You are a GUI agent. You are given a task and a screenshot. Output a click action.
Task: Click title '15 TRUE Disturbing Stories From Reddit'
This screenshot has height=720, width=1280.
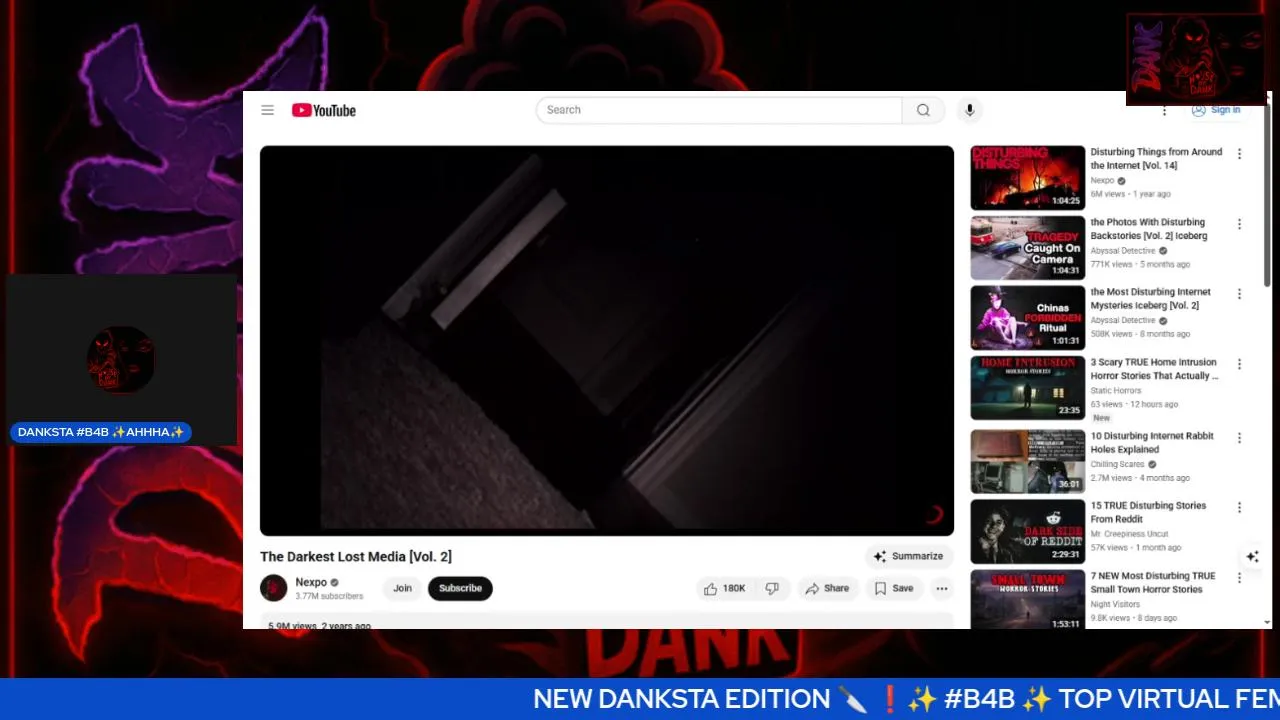1148,512
